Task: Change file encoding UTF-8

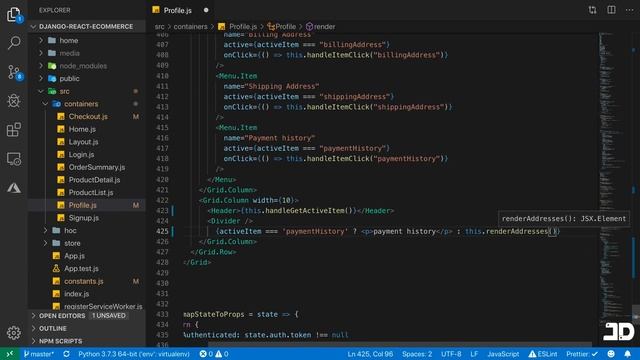Action: click(x=451, y=354)
